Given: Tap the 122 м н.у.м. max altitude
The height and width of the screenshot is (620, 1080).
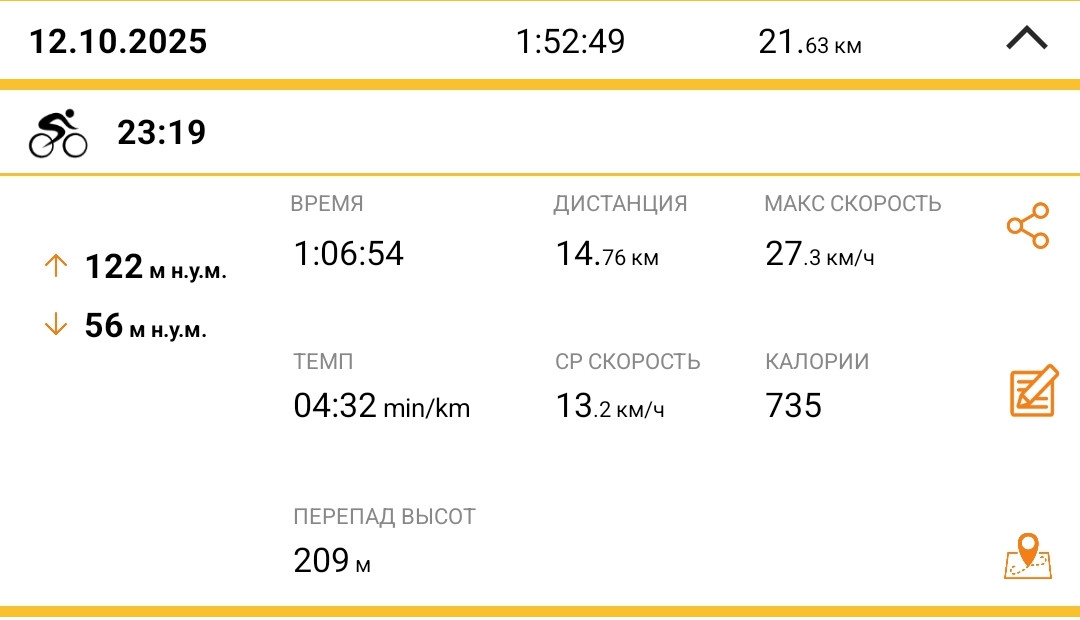Looking at the screenshot, I should coord(156,267).
